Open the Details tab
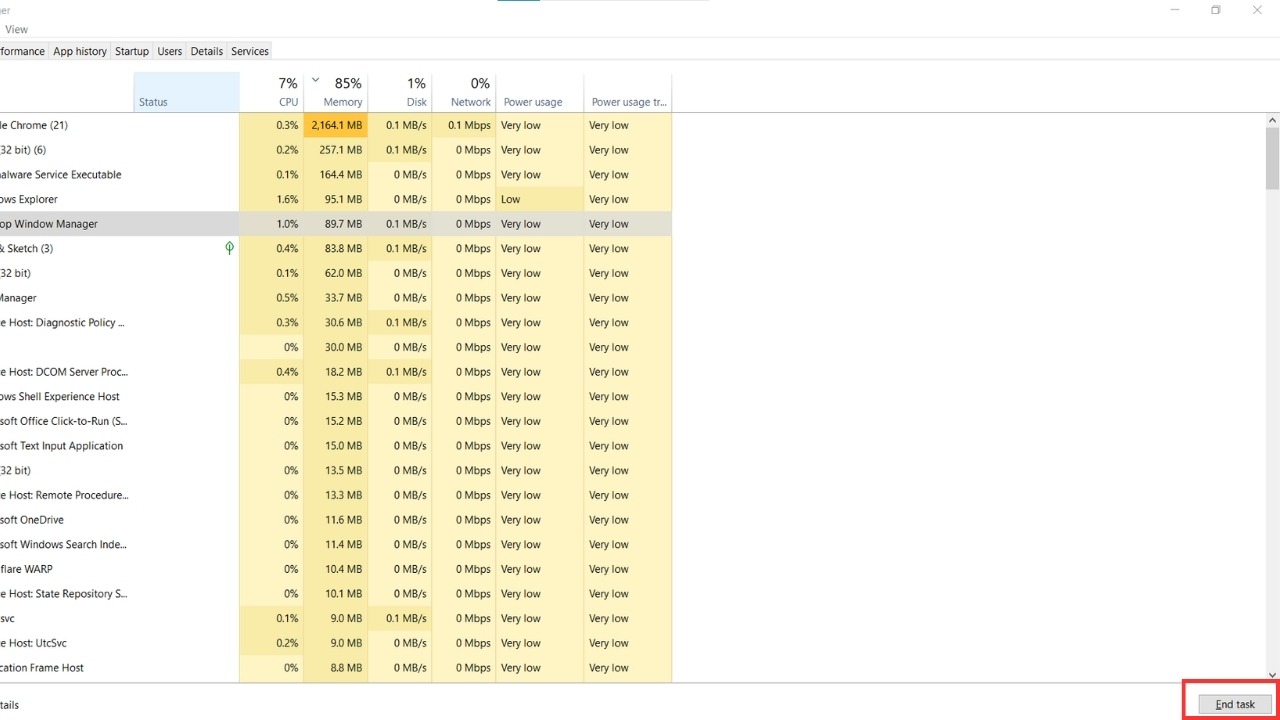Viewport: 1280px width, 720px height. 207,51
